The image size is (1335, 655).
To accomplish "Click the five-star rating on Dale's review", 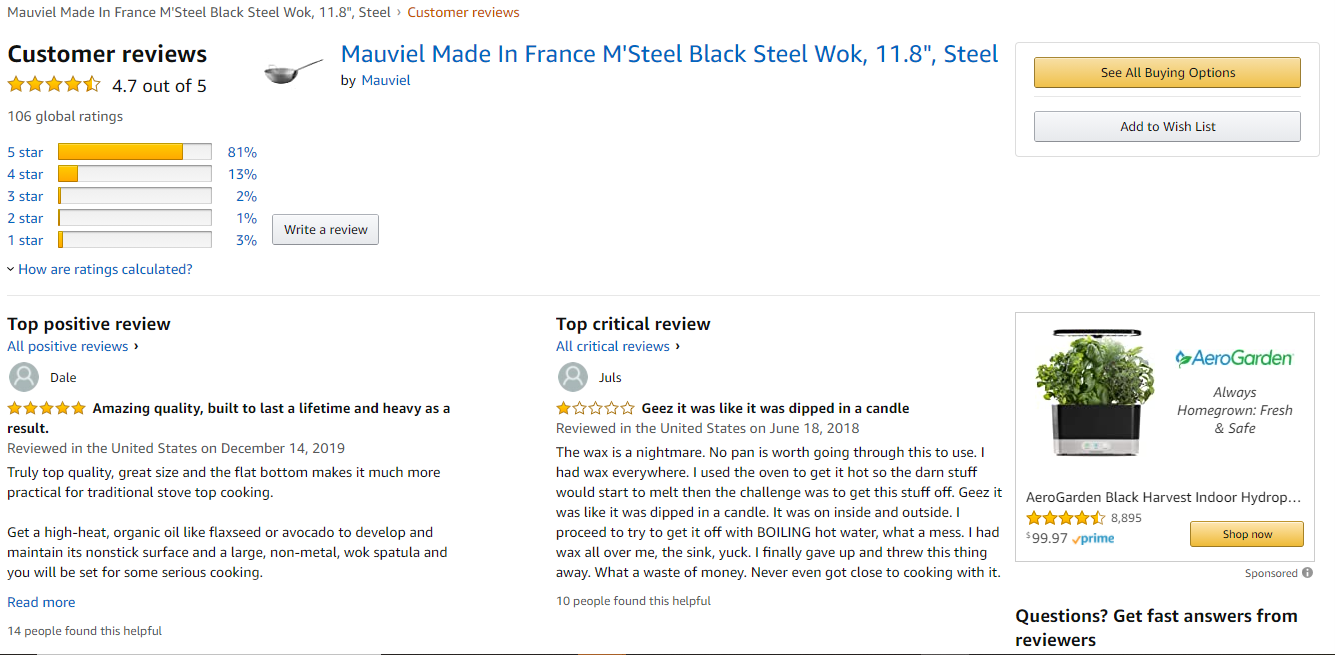I will (46, 408).
